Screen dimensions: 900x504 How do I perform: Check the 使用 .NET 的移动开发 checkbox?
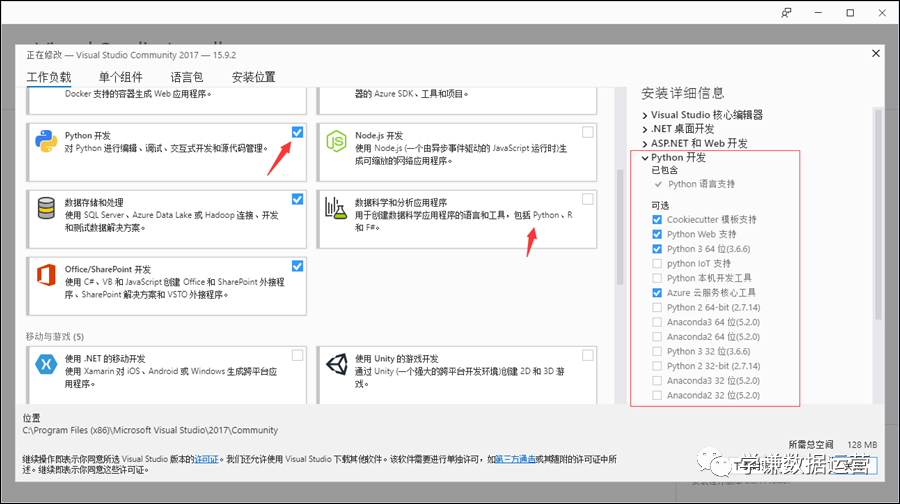point(297,355)
